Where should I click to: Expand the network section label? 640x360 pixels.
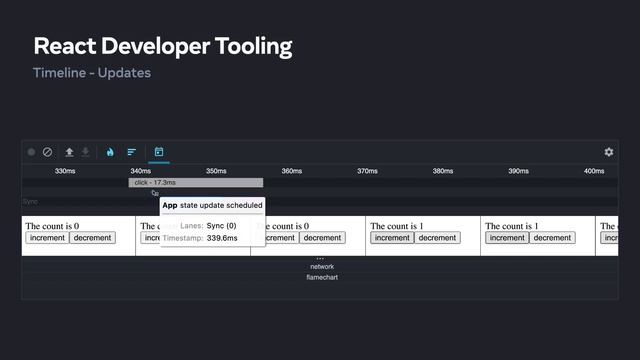(x=322, y=267)
